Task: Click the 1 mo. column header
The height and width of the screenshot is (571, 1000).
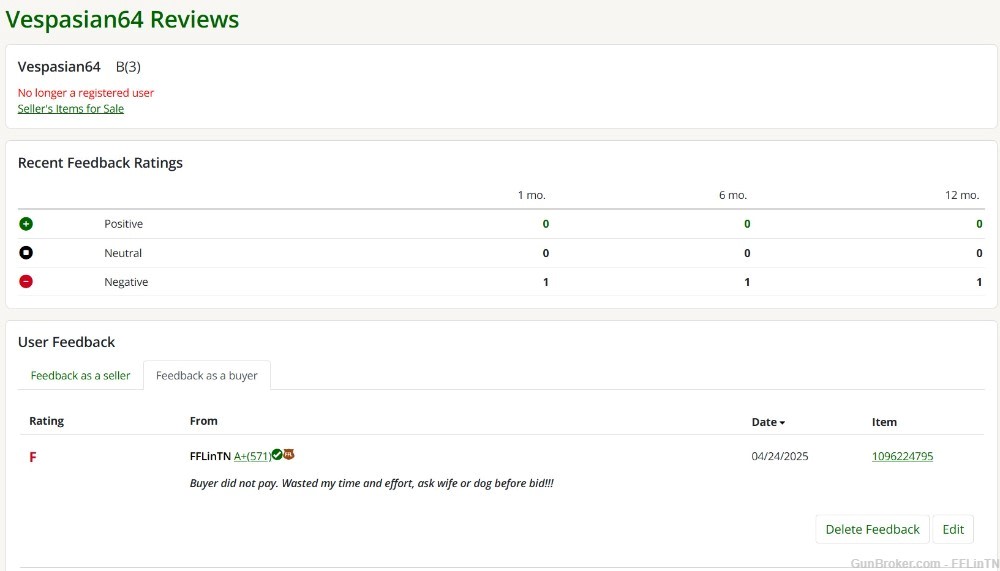Action: pos(532,195)
